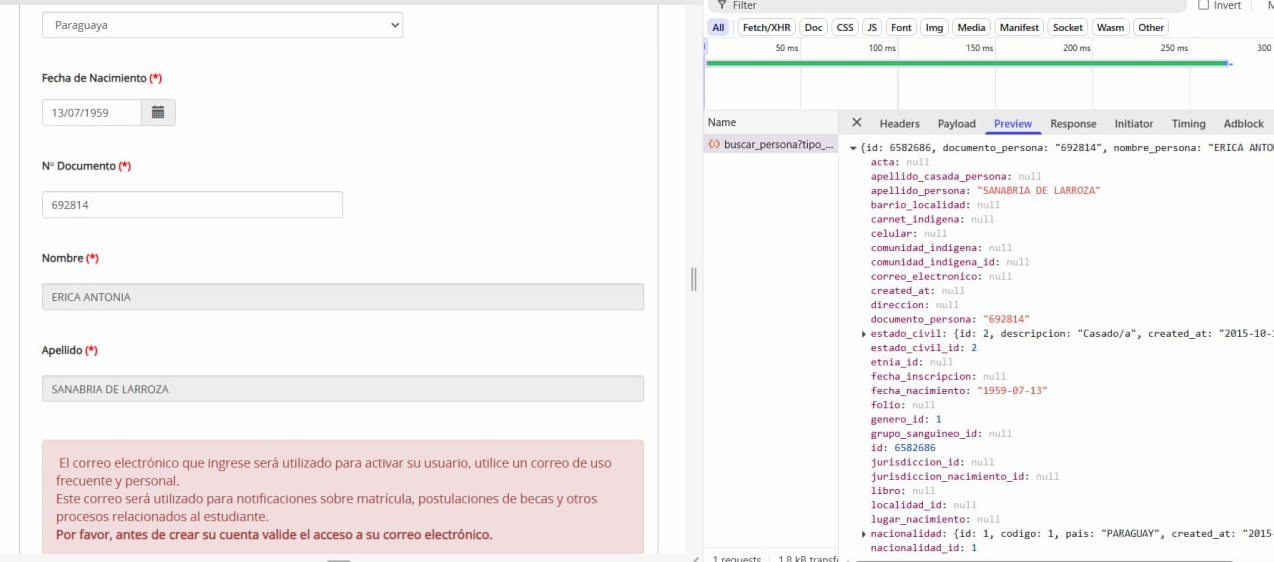Click the filter funnel icon

(x=722, y=5)
